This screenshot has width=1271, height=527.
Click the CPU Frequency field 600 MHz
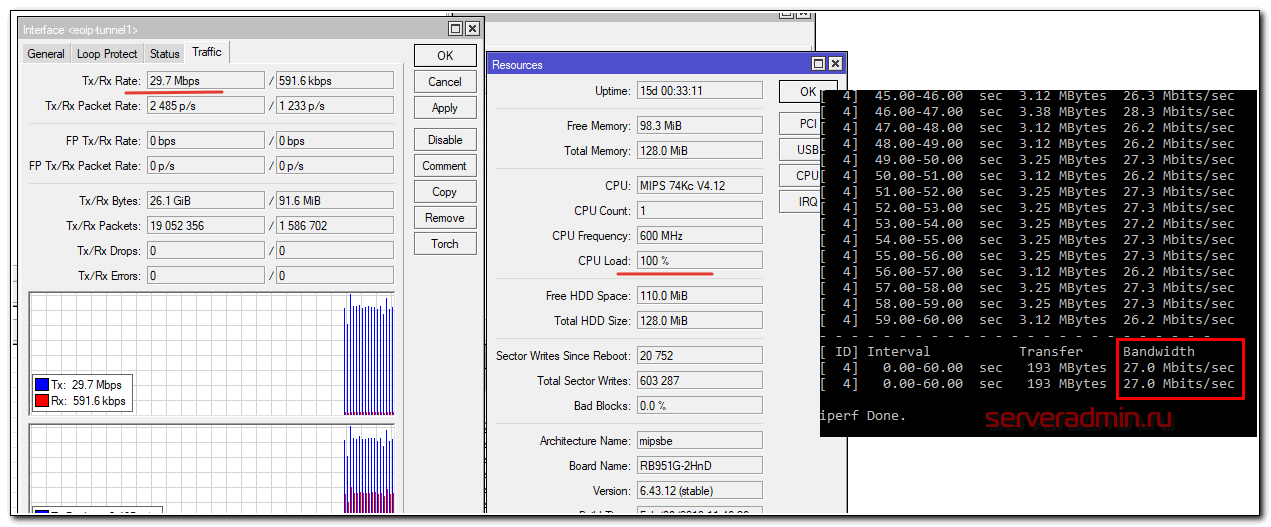(699, 236)
